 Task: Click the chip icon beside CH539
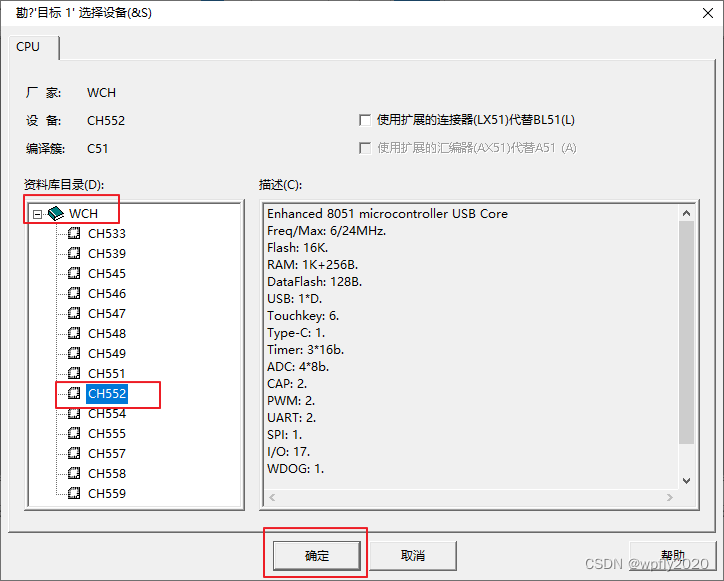pyautogui.click(x=74, y=253)
